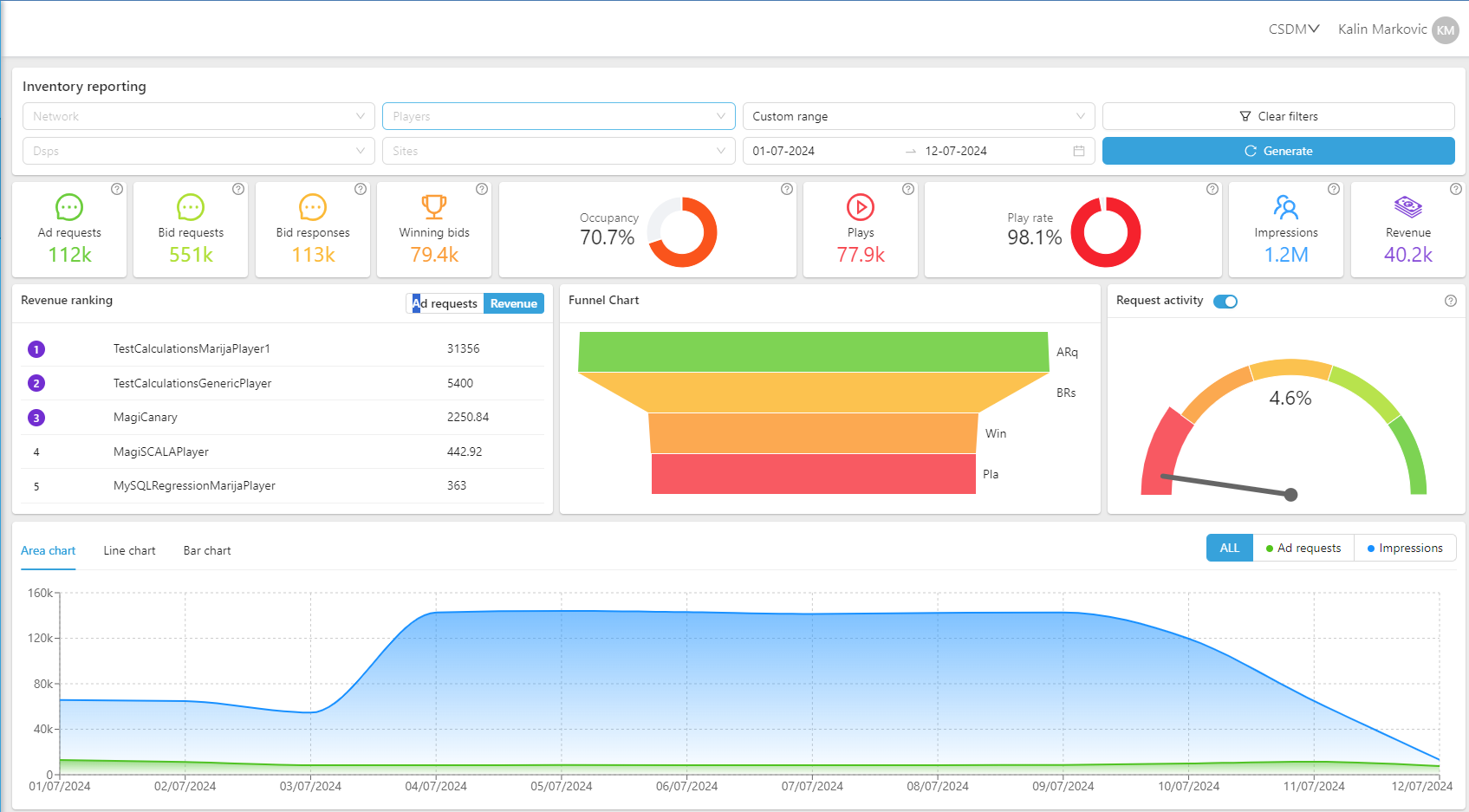The width and height of the screenshot is (1469, 812).
Task: Select the Bar chart tab
Action: 207,550
